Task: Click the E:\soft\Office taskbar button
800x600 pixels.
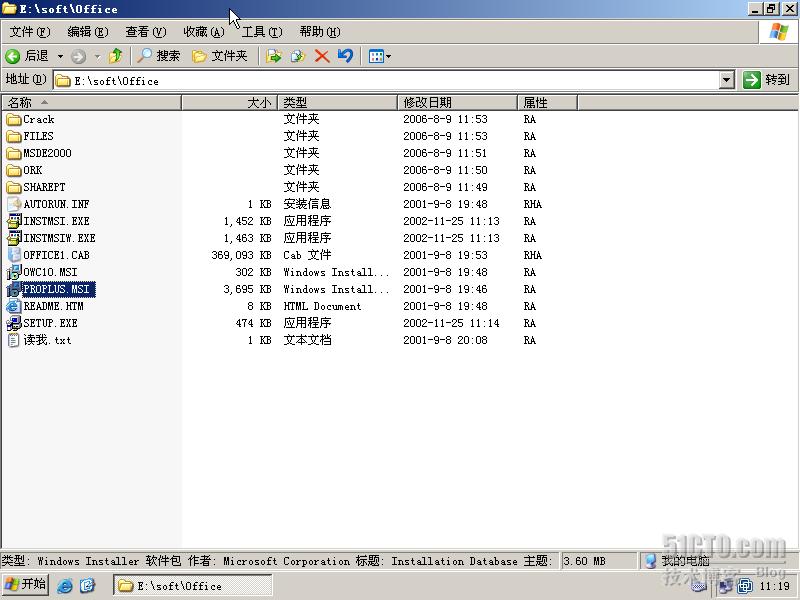Action: click(x=193, y=585)
